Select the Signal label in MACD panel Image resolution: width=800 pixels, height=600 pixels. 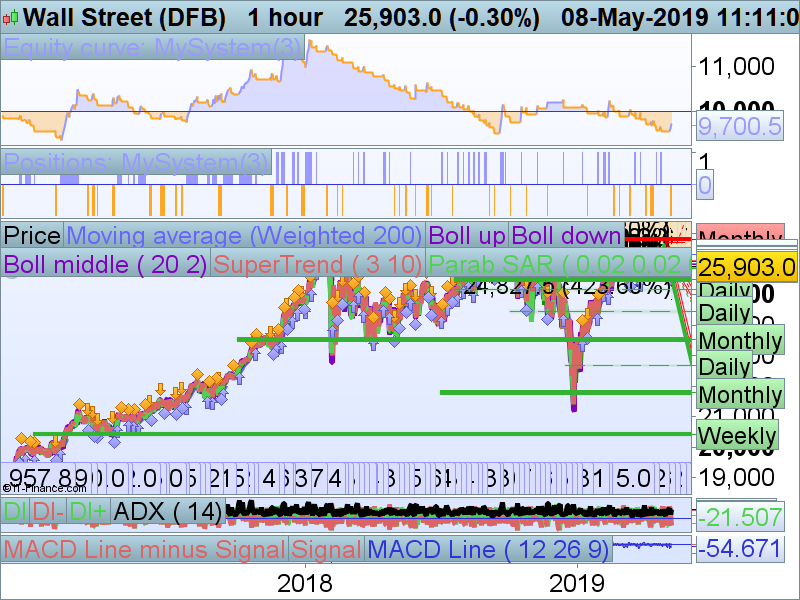327,549
